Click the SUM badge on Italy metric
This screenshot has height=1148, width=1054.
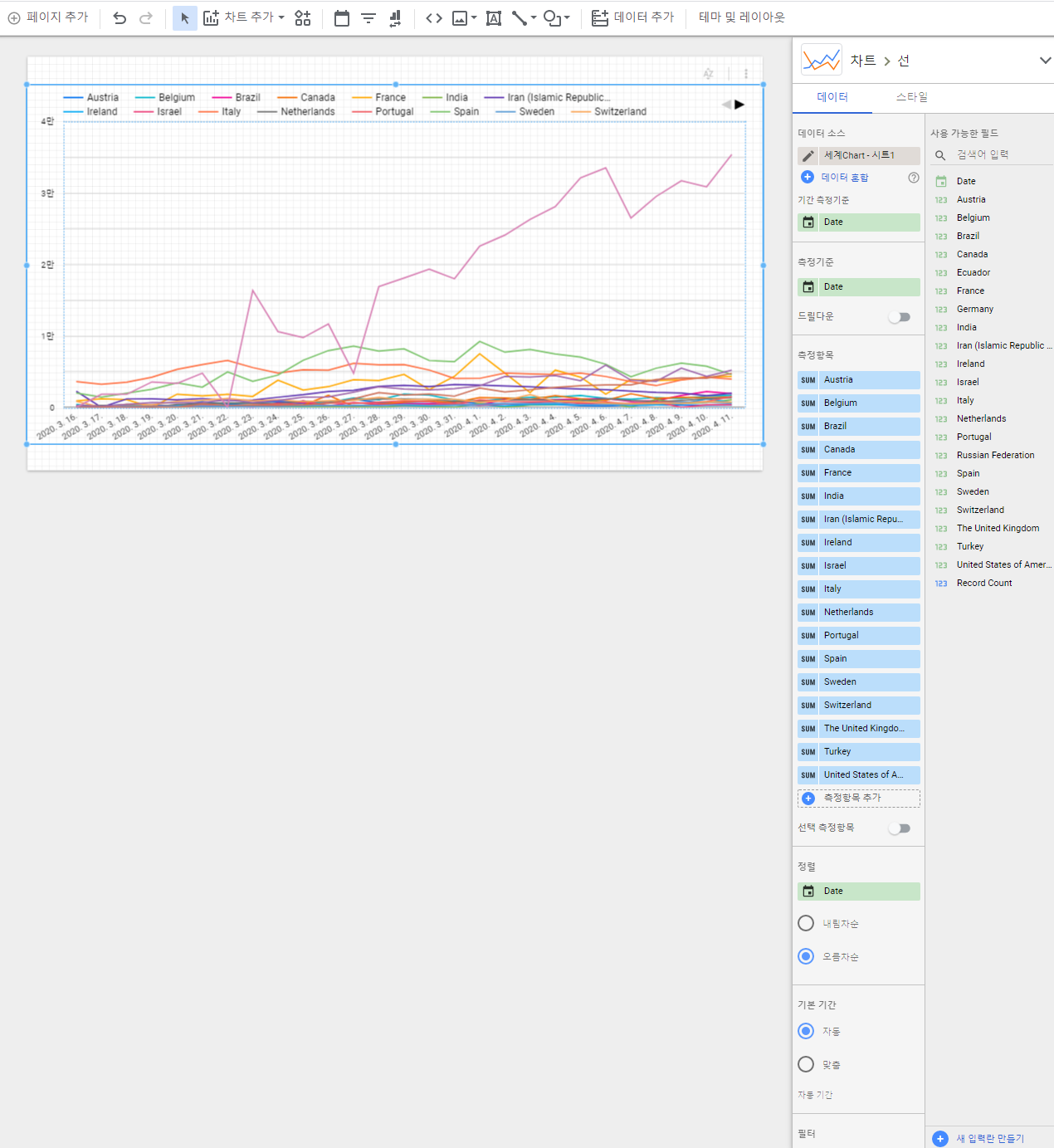coord(808,589)
